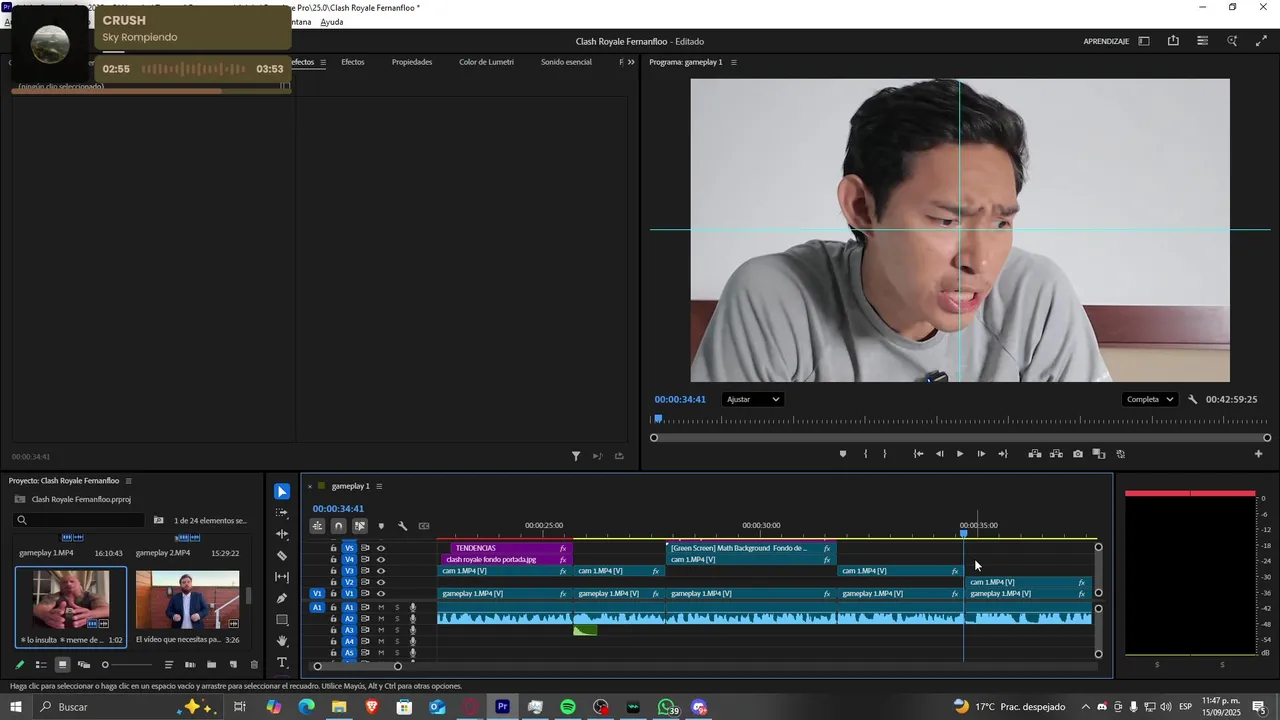Switch to Sonido esencial tab
The image size is (1280, 720).
pyautogui.click(x=566, y=62)
